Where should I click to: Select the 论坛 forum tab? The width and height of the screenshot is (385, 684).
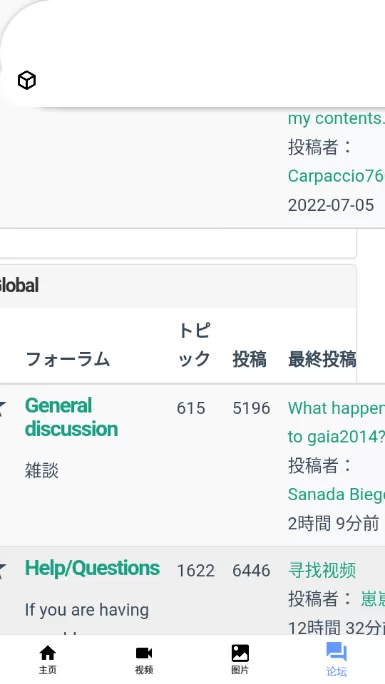pyautogui.click(x=336, y=659)
